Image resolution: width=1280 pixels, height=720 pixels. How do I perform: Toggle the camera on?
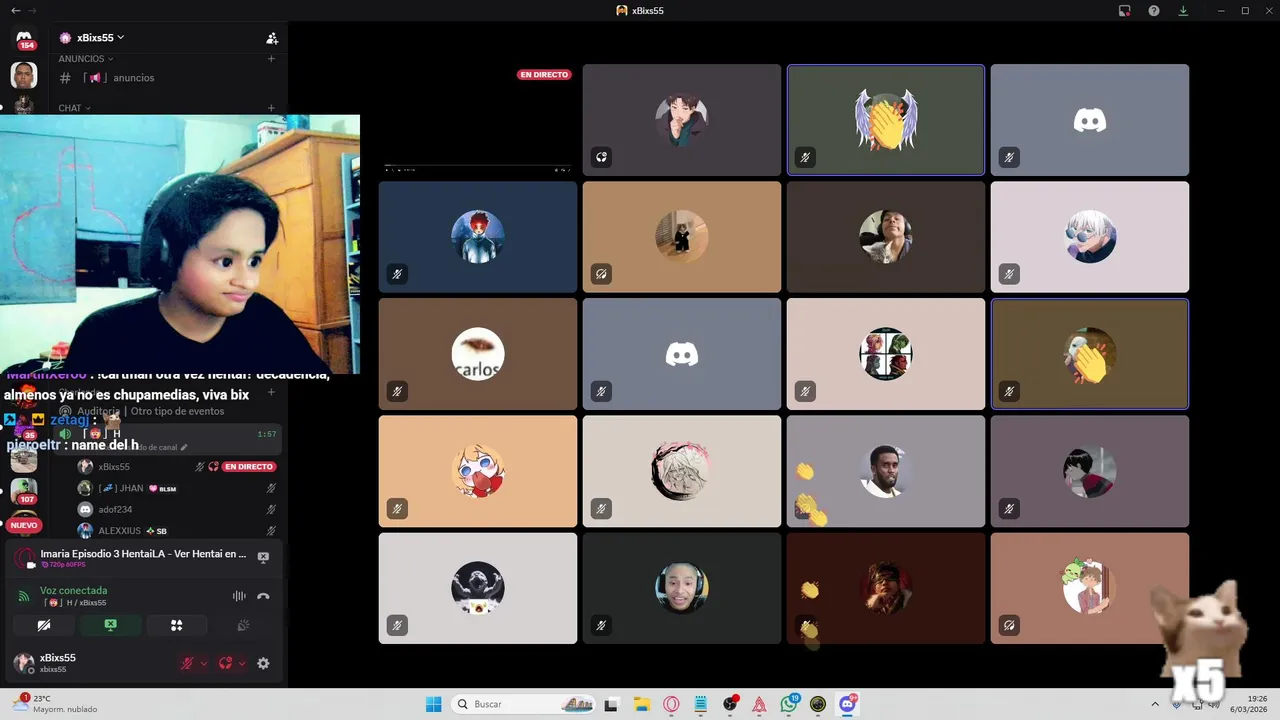(x=44, y=625)
